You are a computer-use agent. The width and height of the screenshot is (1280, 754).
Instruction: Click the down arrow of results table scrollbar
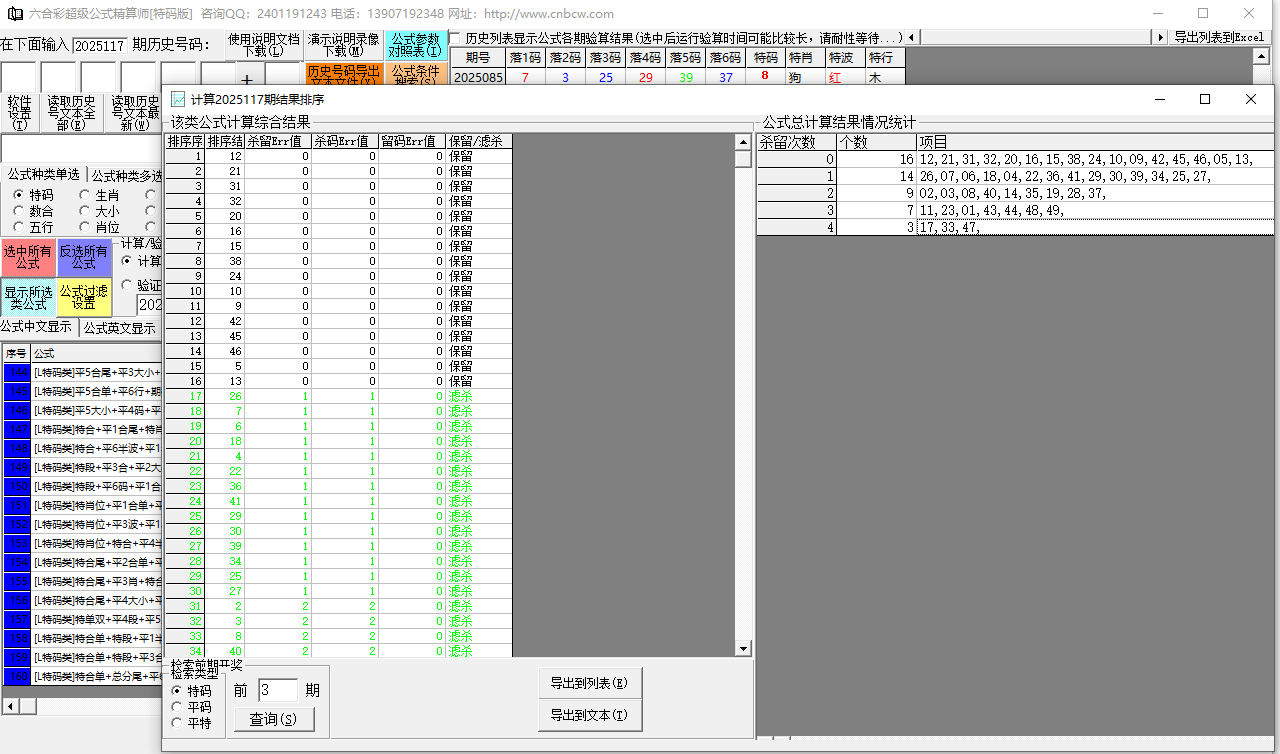pyautogui.click(x=743, y=649)
